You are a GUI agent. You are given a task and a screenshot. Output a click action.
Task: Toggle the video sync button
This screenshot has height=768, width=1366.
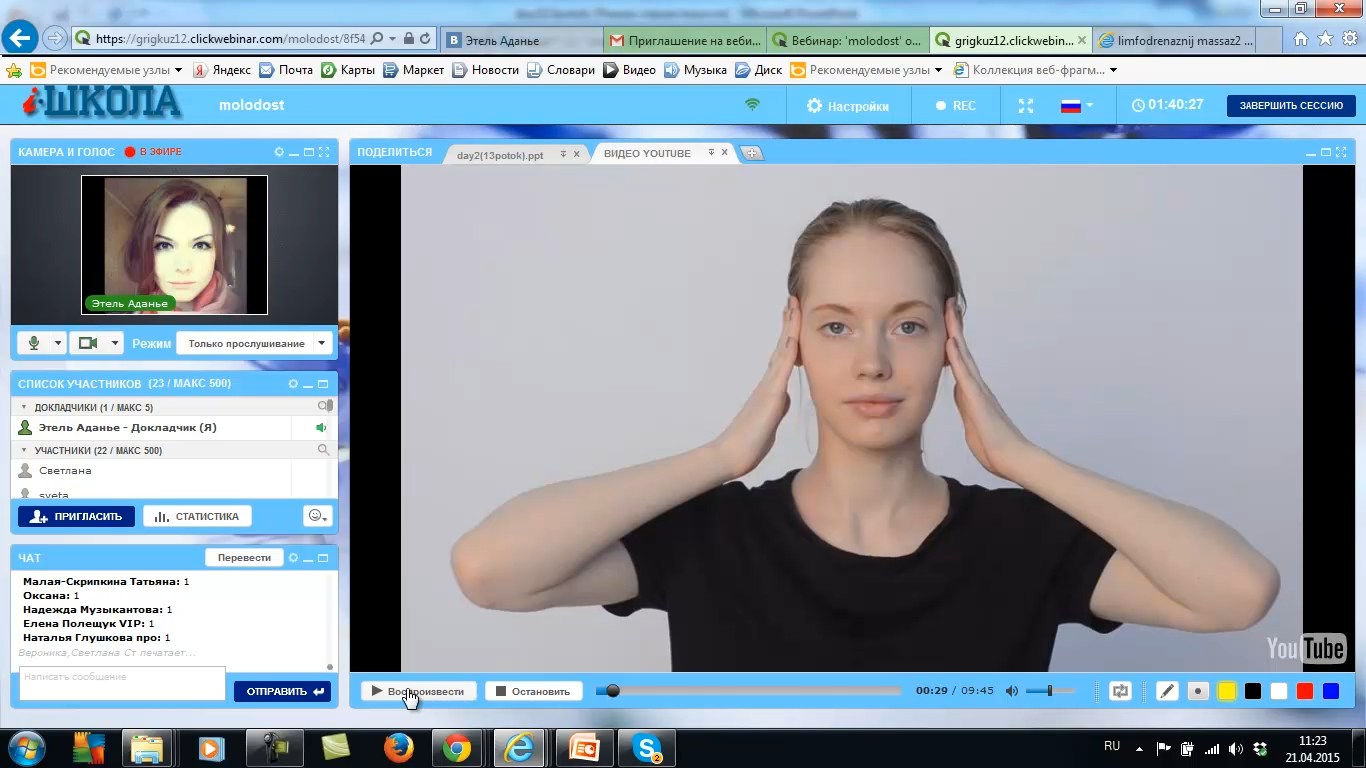(1120, 691)
